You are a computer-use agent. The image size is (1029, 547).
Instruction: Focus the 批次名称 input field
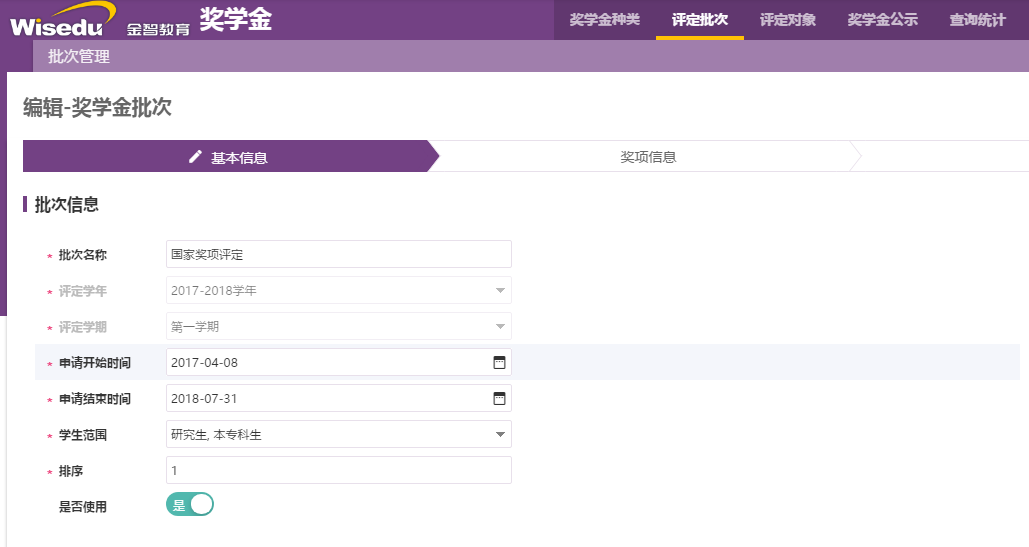339,254
